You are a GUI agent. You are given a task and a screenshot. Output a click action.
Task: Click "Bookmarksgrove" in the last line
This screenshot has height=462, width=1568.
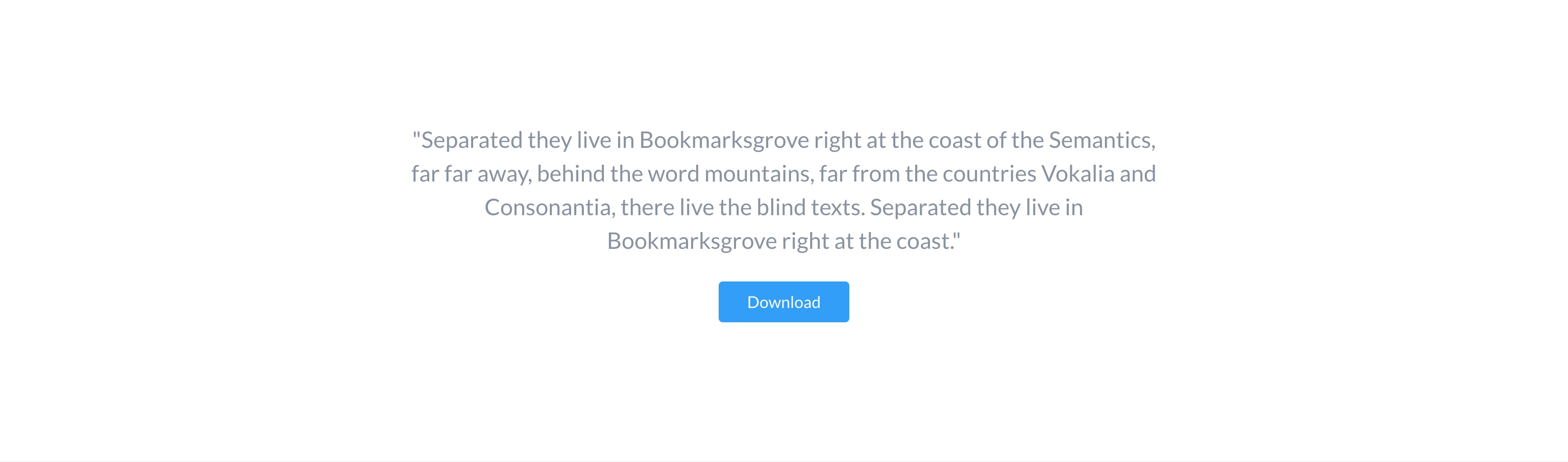coord(692,242)
